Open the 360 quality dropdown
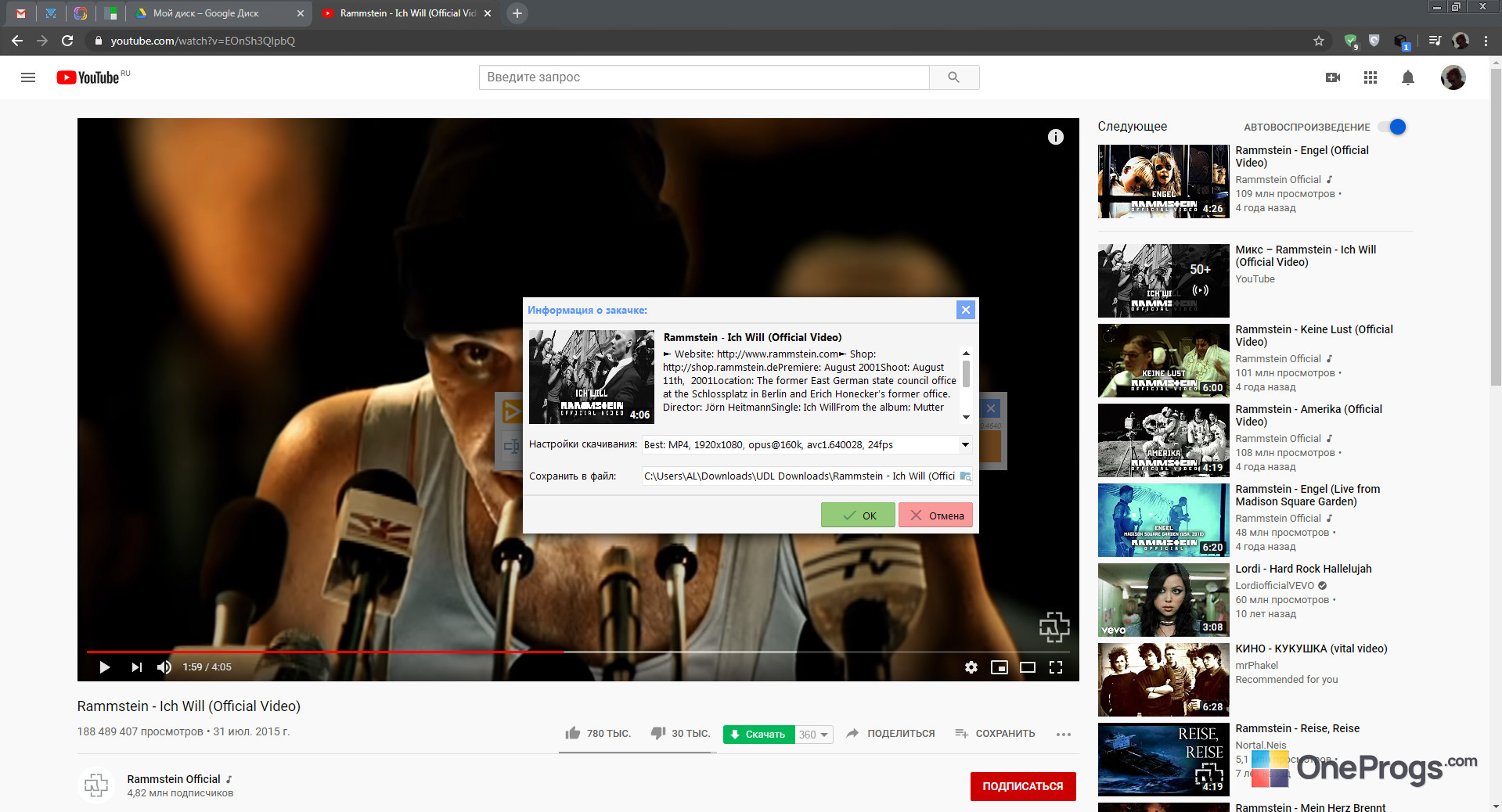The image size is (1502, 812). point(814,735)
